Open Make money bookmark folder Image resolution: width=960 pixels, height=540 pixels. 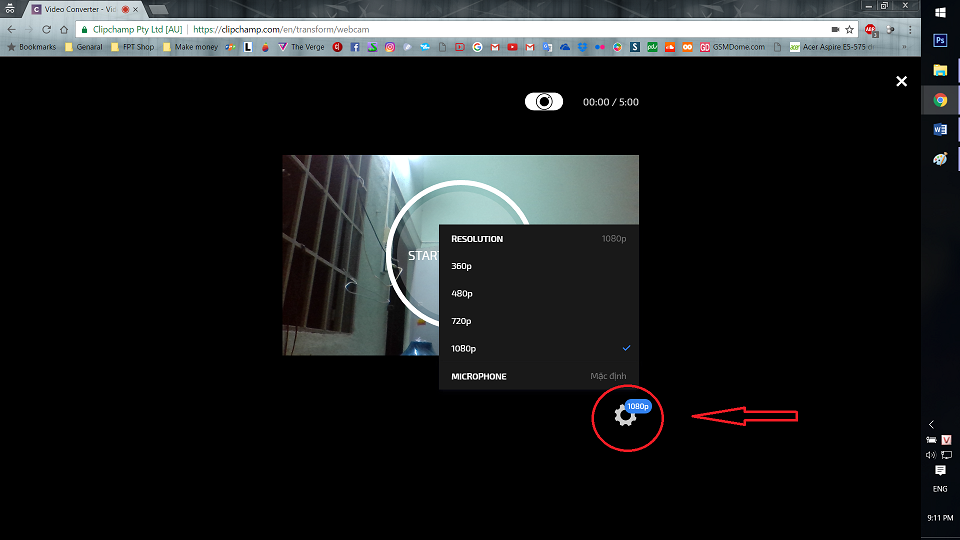click(x=190, y=47)
